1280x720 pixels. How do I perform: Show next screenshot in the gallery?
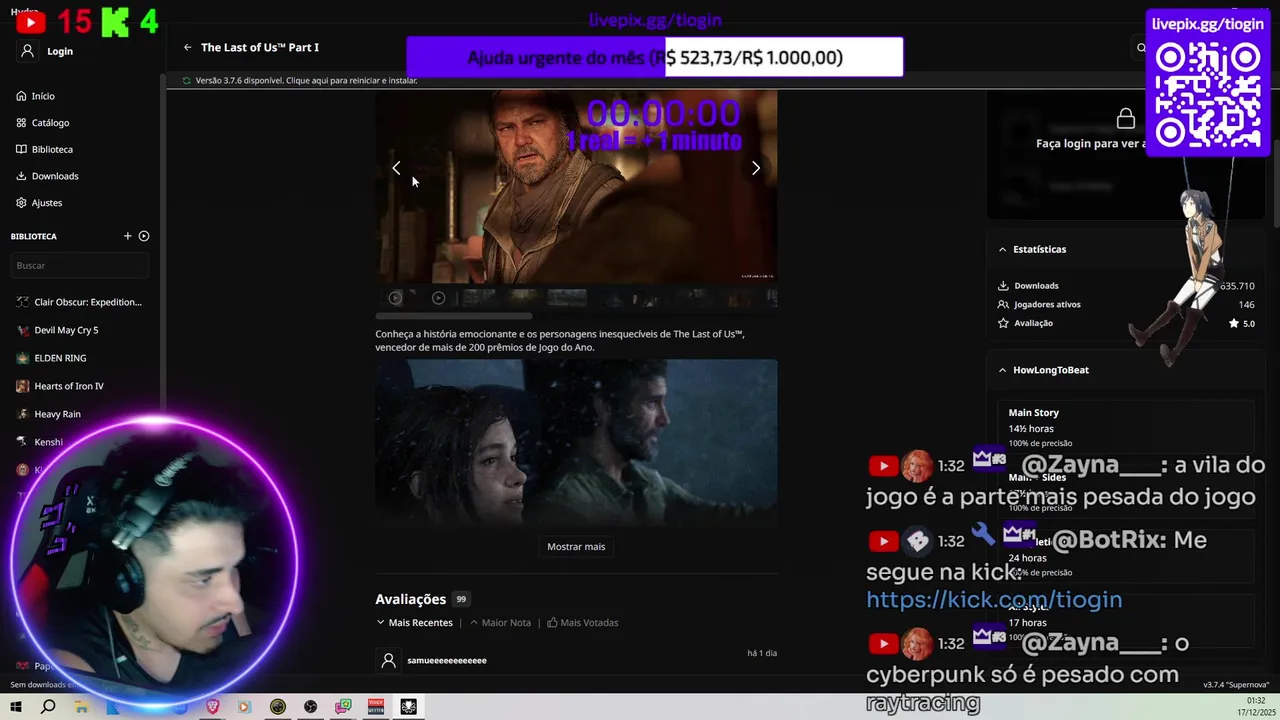pyautogui.click(x=756, y=168)
